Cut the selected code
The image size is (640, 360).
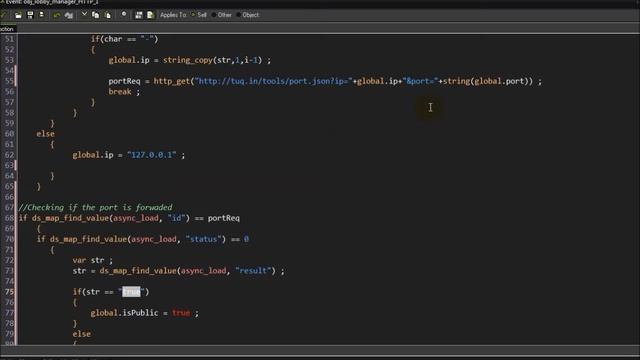click(84, 15)
